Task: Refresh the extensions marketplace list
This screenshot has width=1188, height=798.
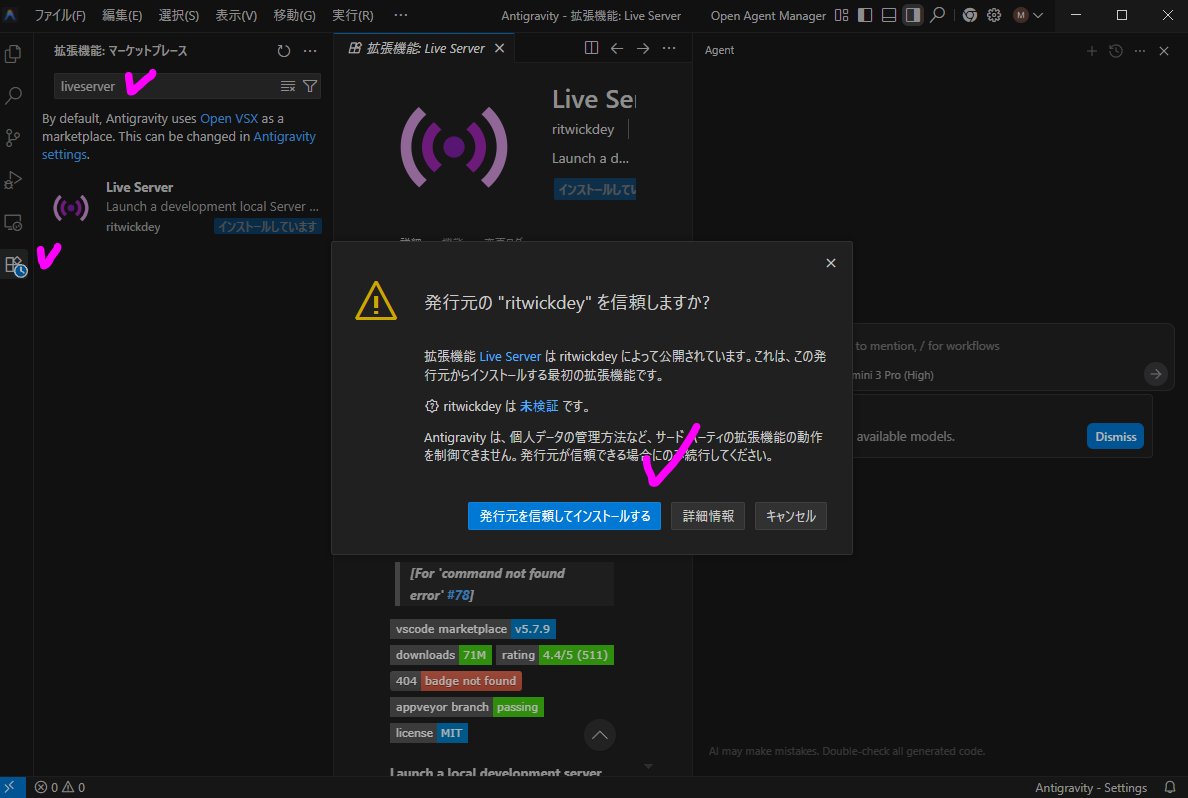Action: point(284,51)
